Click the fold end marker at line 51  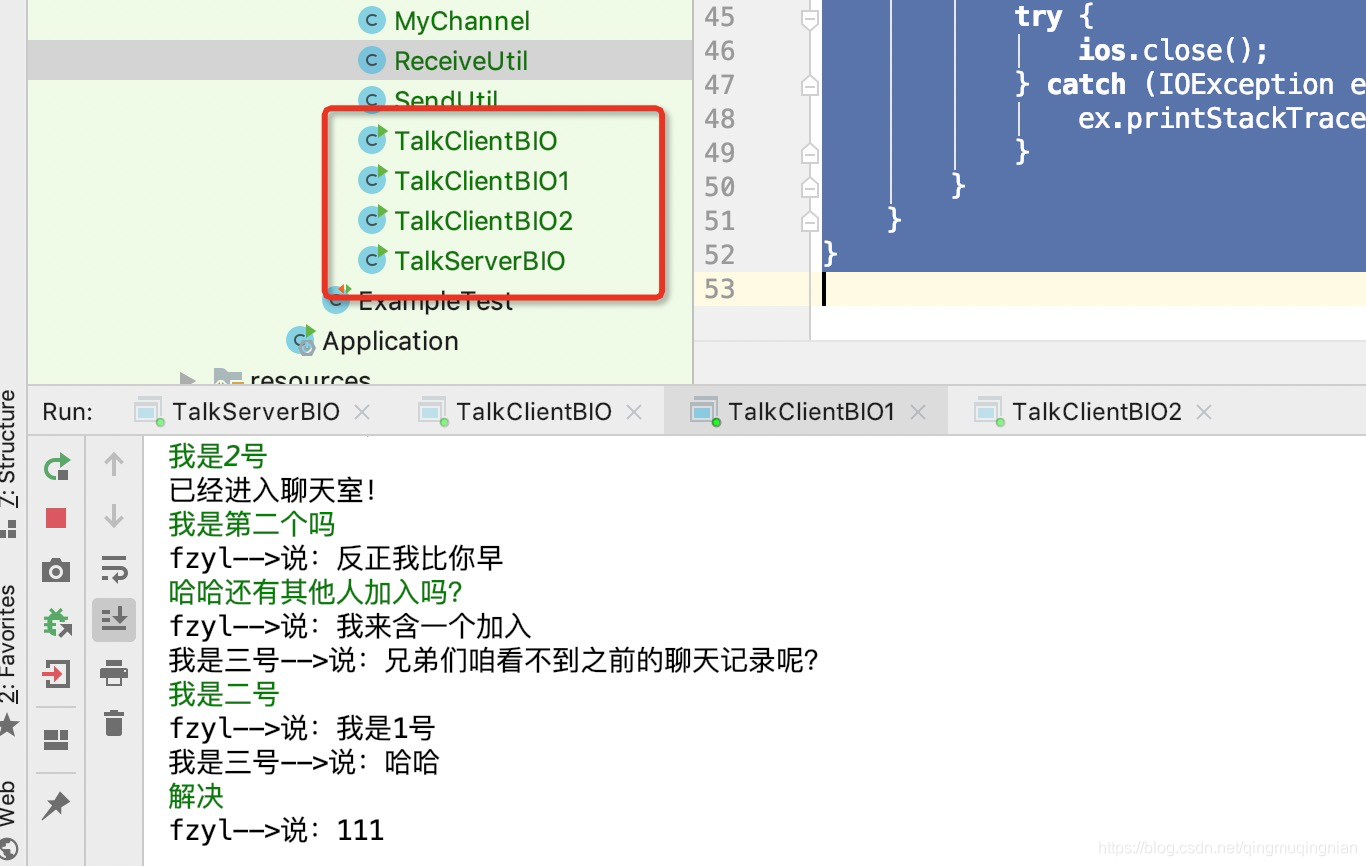pyautogui.click(x=810, y=222)
